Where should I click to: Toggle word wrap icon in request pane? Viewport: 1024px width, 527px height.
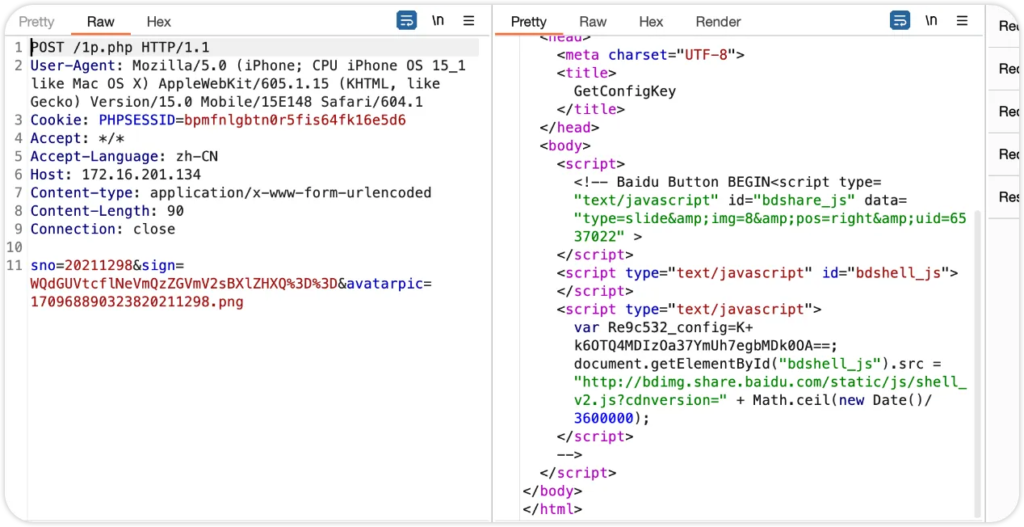coord(407,20)
